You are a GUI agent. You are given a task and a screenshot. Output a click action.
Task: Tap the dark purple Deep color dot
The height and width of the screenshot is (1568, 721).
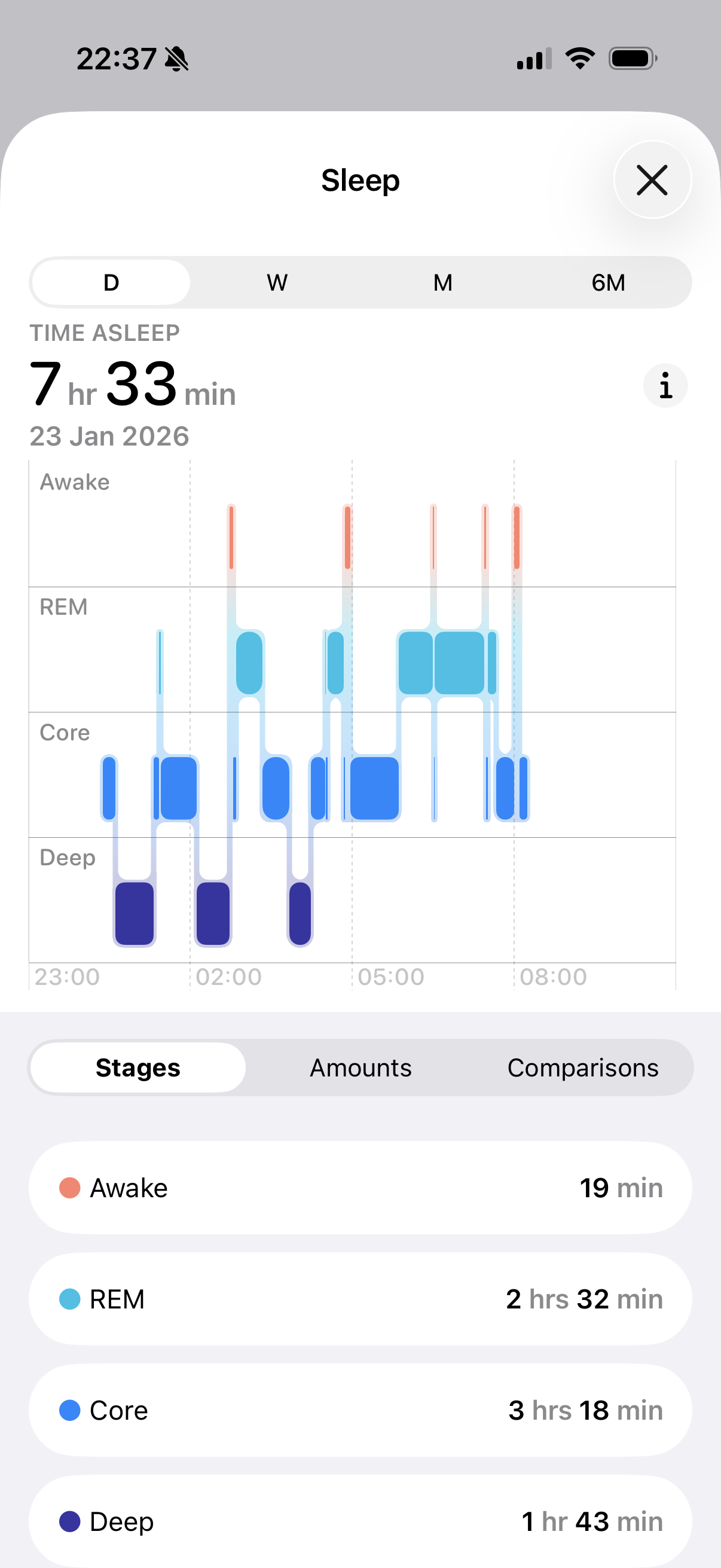pyautogui.click(x=70, y=1521)
